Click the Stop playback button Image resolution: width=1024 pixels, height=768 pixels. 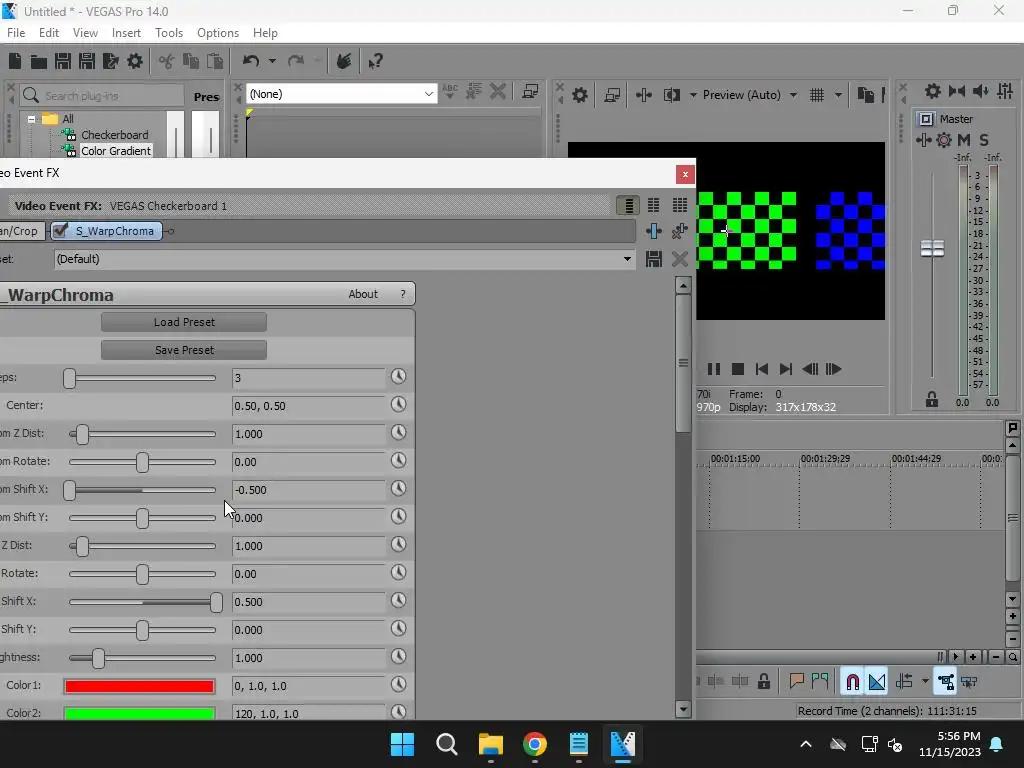pos(738,369)
